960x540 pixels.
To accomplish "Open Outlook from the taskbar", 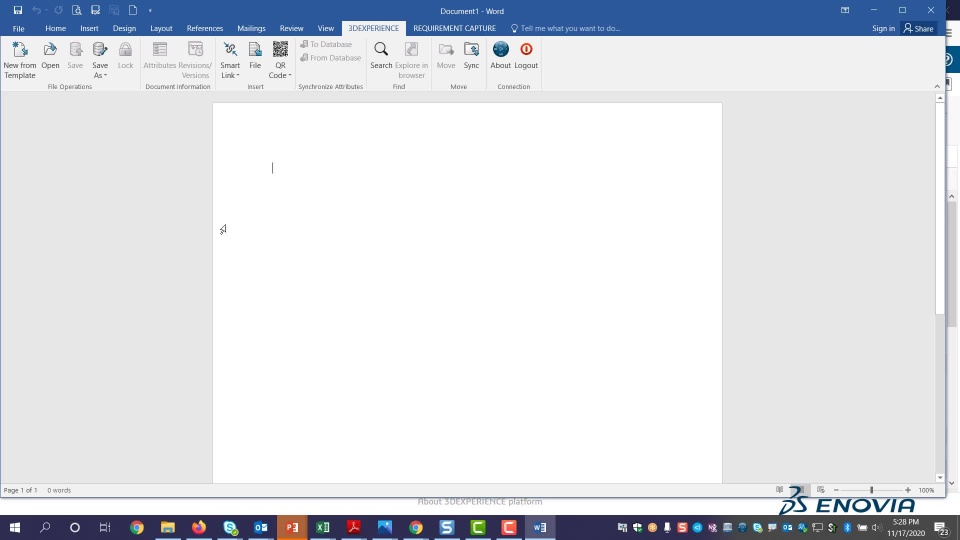I will point(261,527).
